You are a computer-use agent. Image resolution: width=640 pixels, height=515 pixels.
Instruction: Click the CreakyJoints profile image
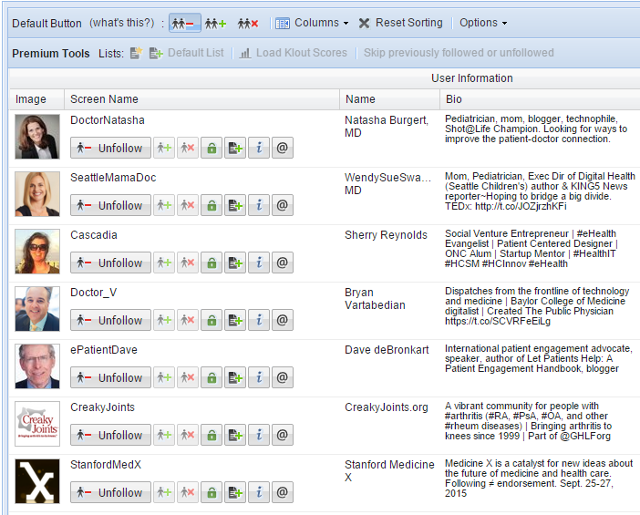pos(37,426)
